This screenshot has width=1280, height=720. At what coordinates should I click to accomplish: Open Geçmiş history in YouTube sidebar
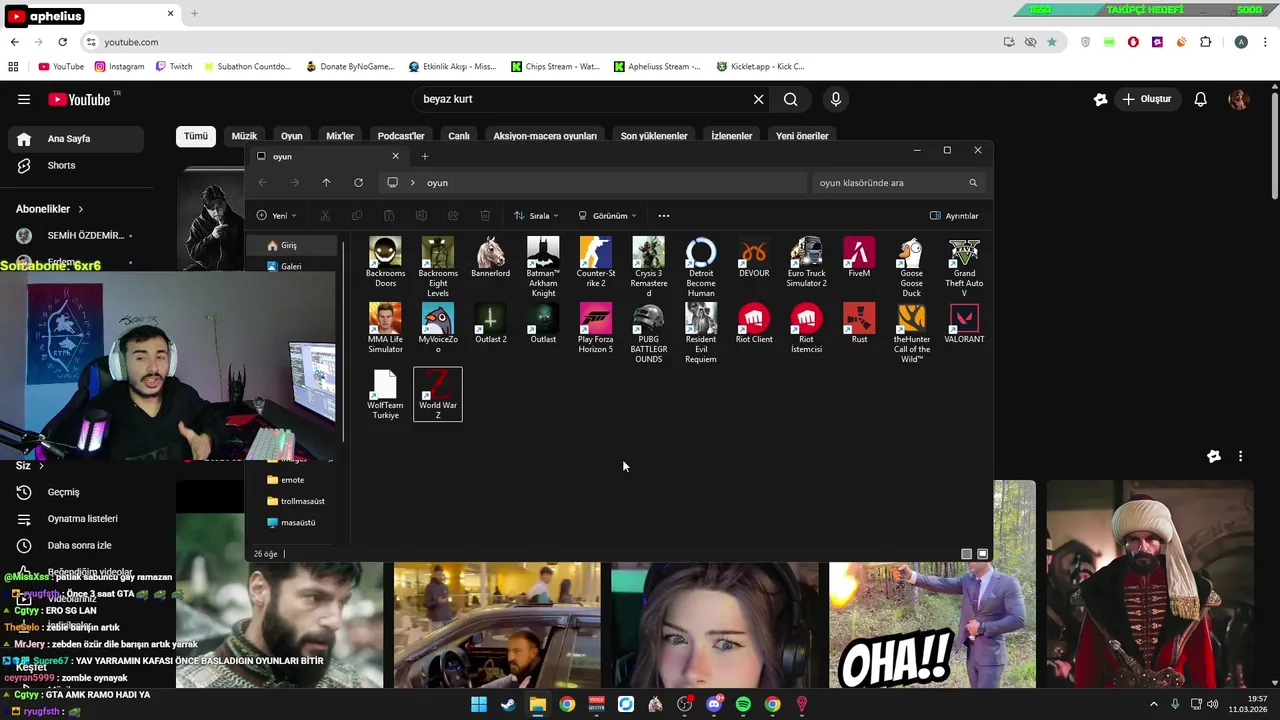point(65,492)
